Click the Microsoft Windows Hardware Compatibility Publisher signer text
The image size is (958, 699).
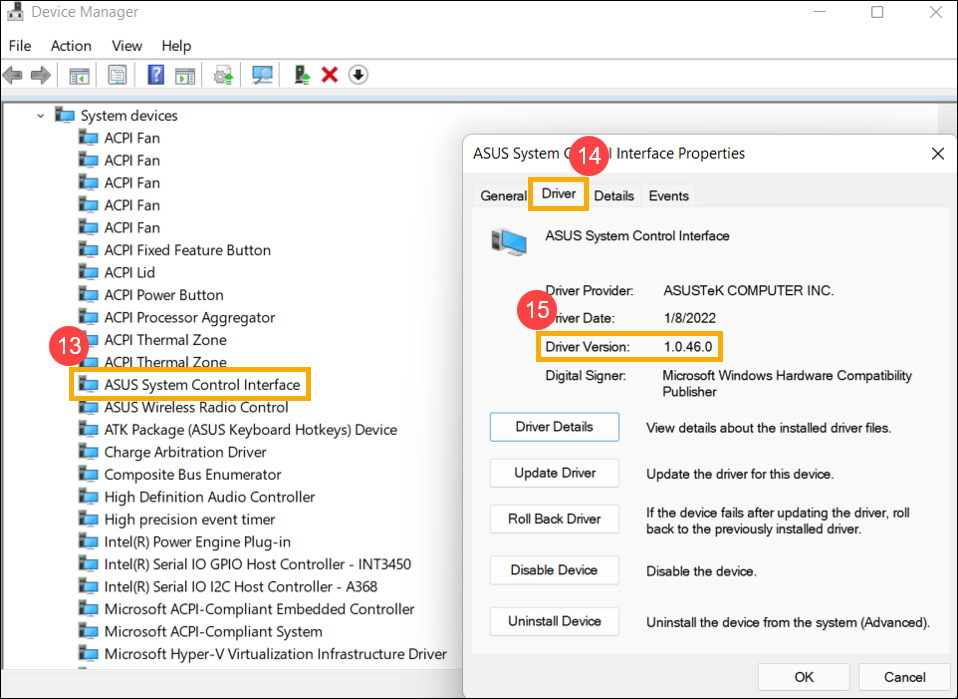(787, 383)
